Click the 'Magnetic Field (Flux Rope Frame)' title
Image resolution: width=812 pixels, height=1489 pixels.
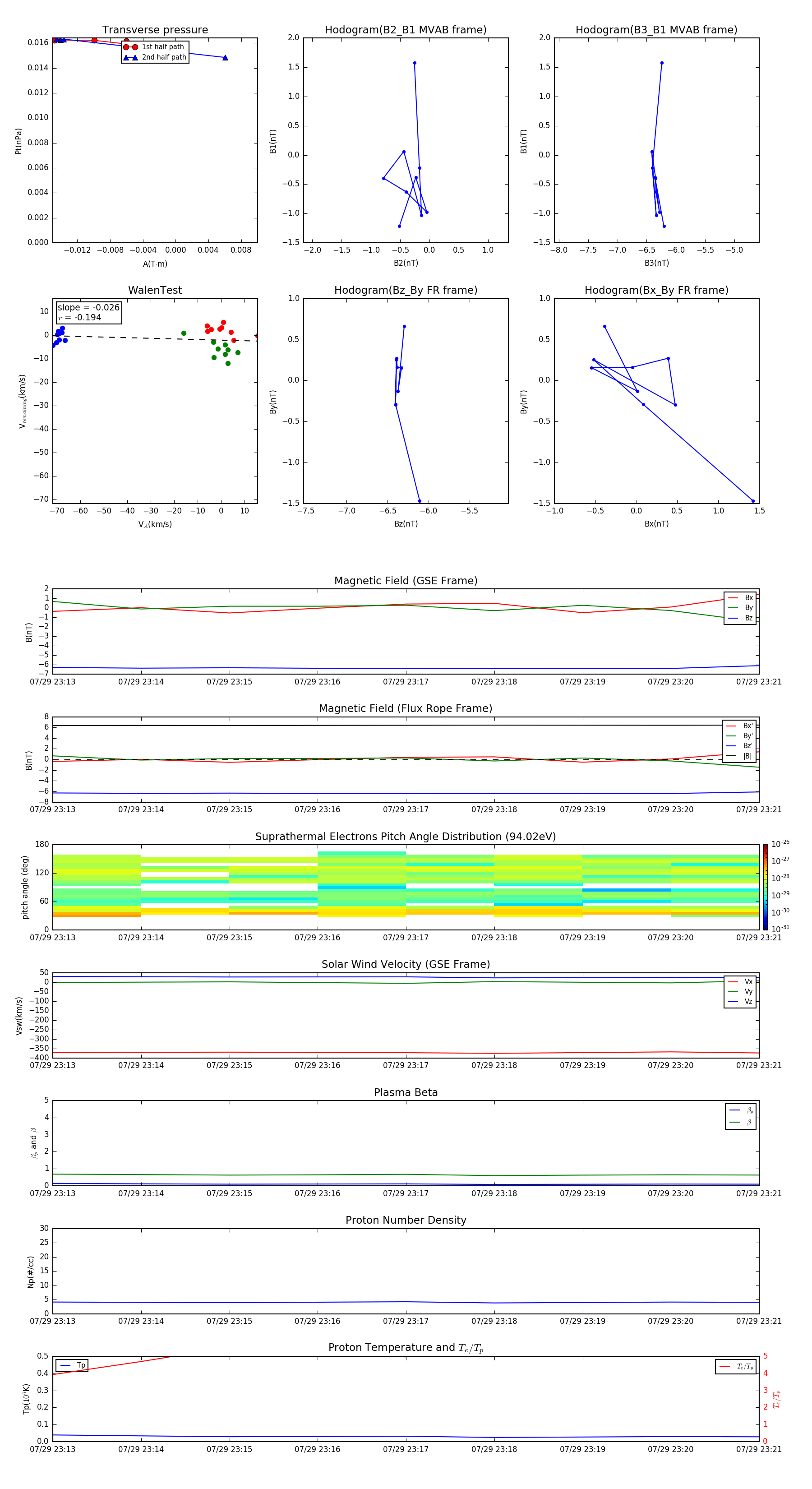pos(406,709)
